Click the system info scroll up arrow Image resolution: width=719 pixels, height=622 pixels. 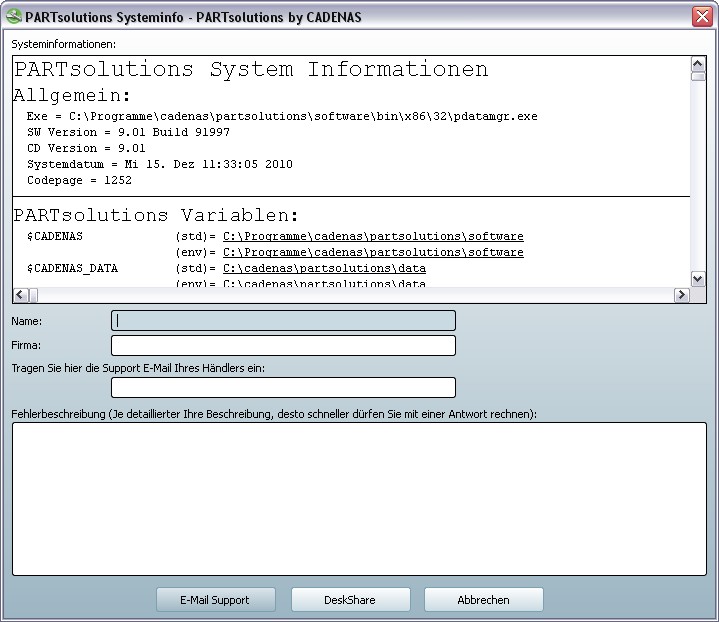click(697, 64)
